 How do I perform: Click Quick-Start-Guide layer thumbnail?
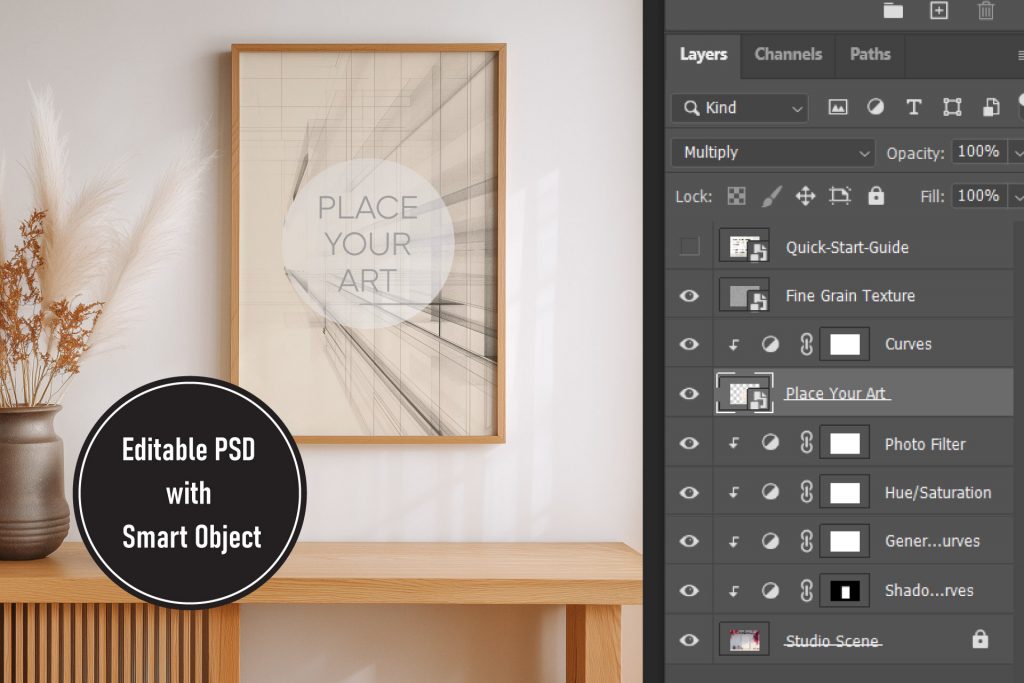pos(744,246)
